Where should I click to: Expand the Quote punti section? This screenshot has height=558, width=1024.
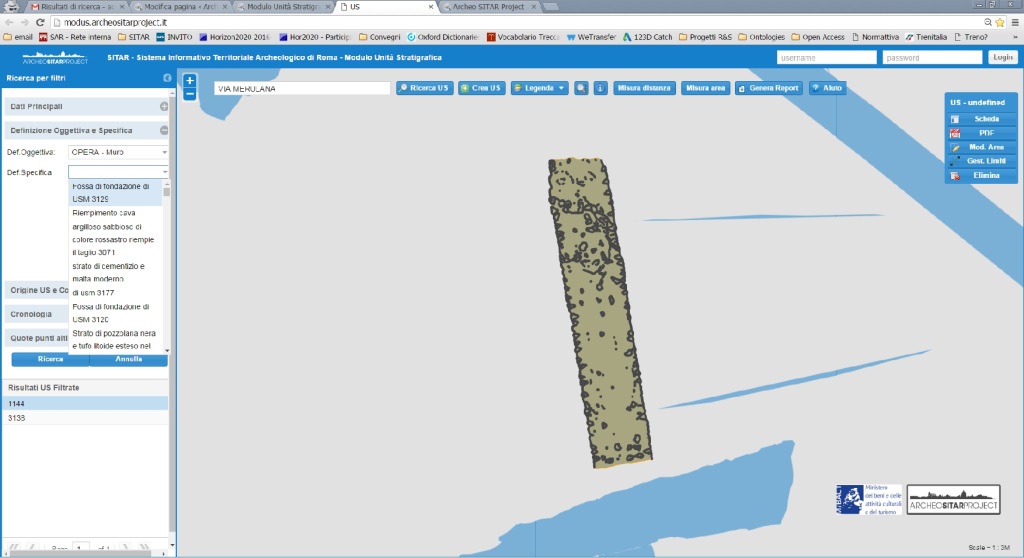point(37,338)
